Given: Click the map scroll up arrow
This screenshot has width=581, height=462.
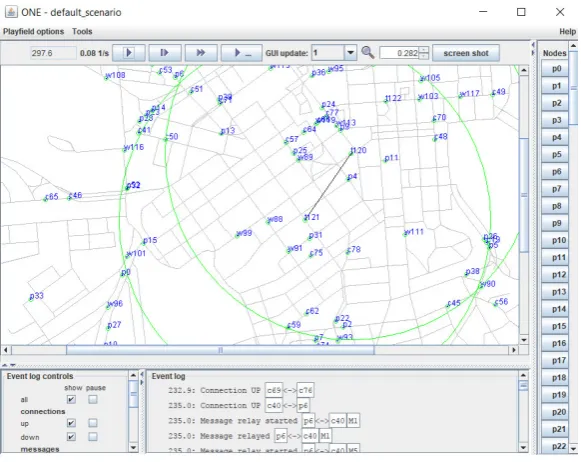Looking at the screenshot, I should [524, 70].
